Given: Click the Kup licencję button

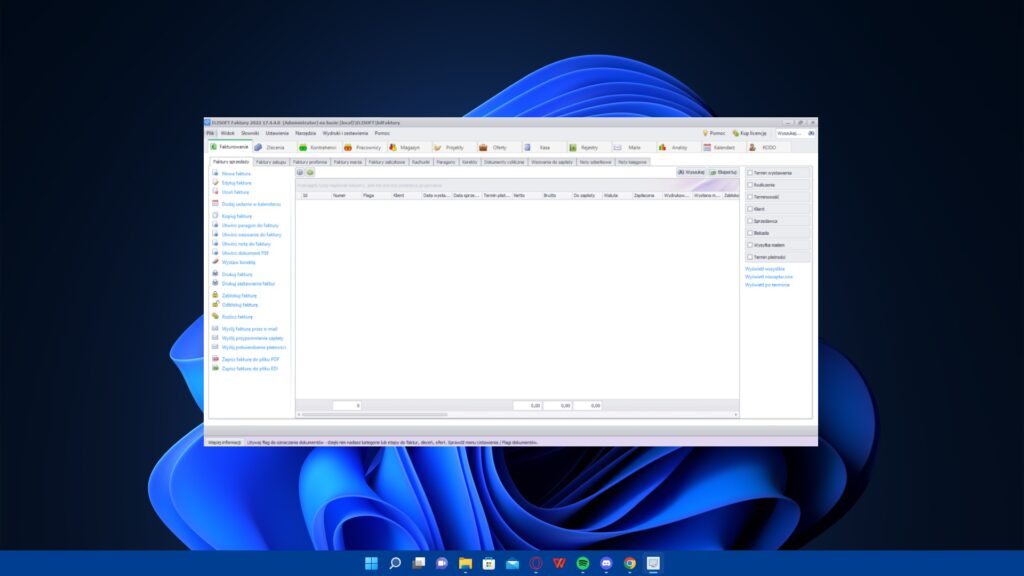Looking at the screenshot, I should (x=749, y=133).
